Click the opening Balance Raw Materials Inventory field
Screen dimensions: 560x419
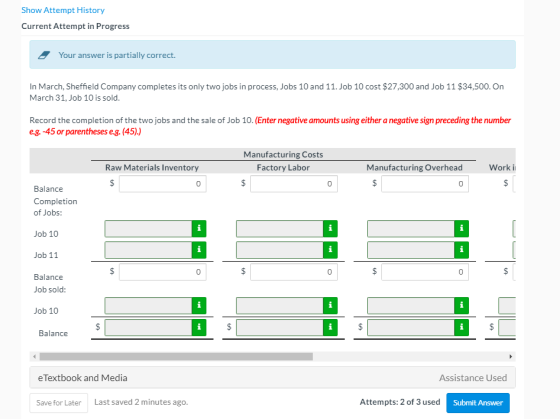[163, 184]
